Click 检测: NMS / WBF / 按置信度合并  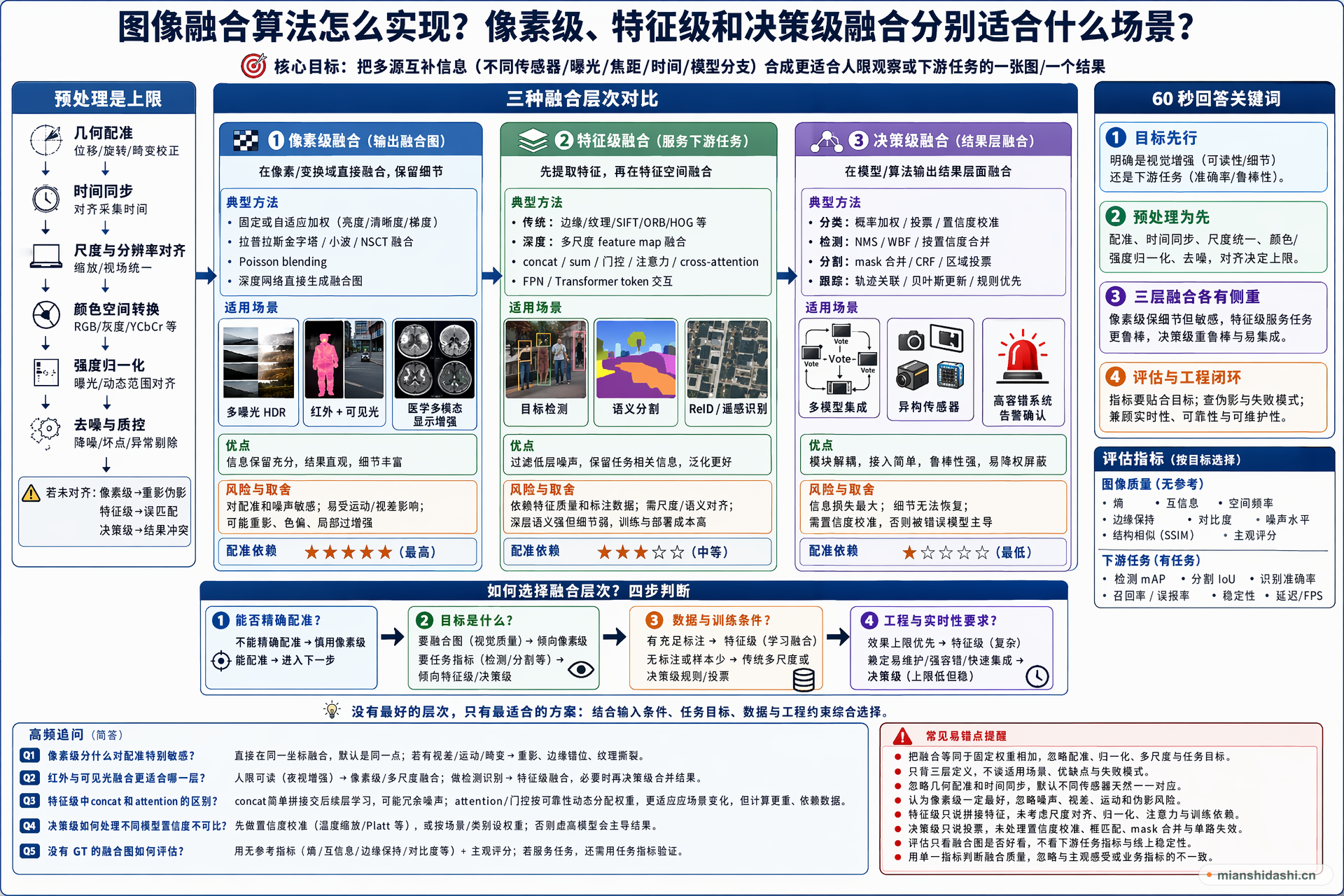tap(904, 241)
